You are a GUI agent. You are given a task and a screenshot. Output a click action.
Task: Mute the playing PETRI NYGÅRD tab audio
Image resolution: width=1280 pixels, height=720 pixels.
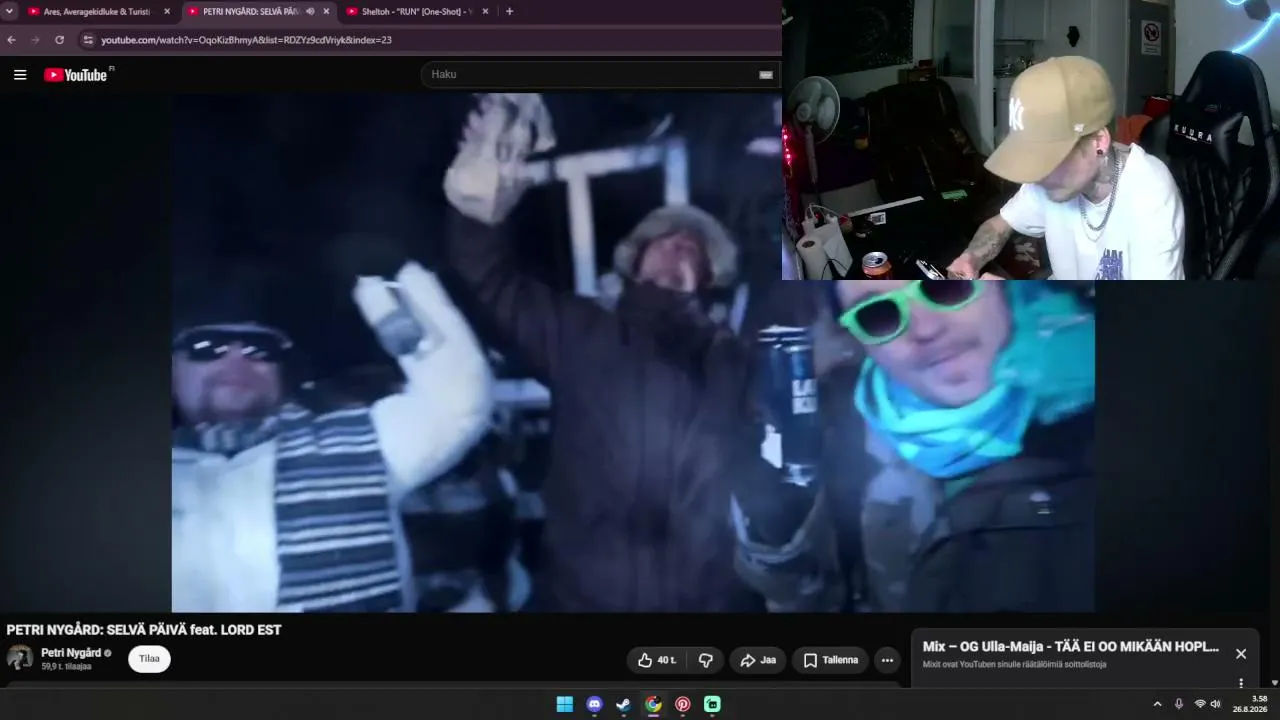[x=309, y=11]
